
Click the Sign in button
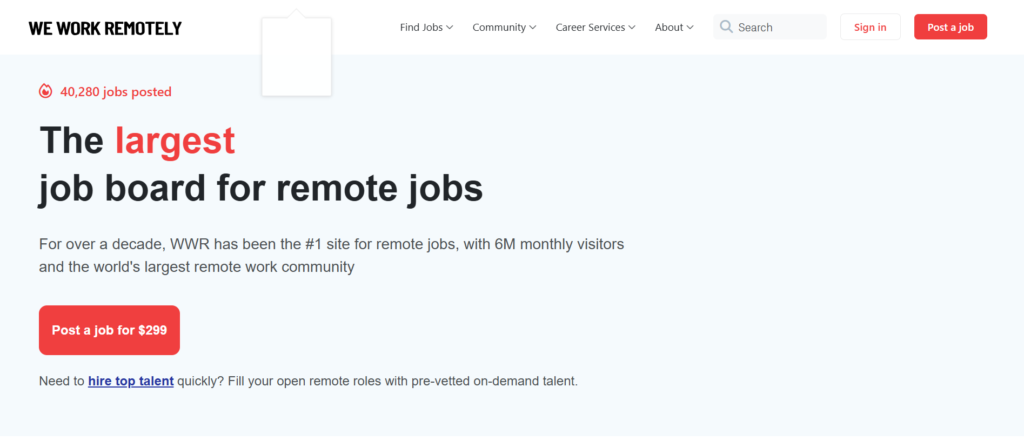(870, 27)
